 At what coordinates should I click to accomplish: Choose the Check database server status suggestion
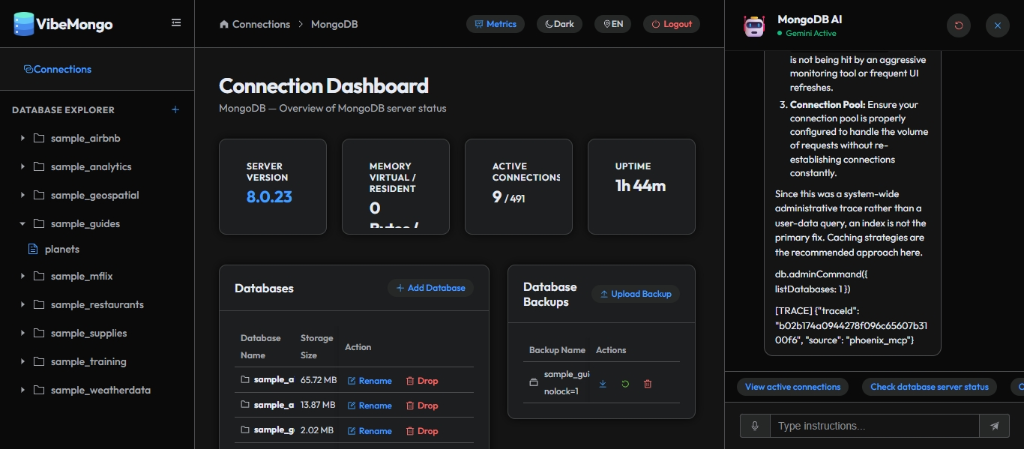929,387
